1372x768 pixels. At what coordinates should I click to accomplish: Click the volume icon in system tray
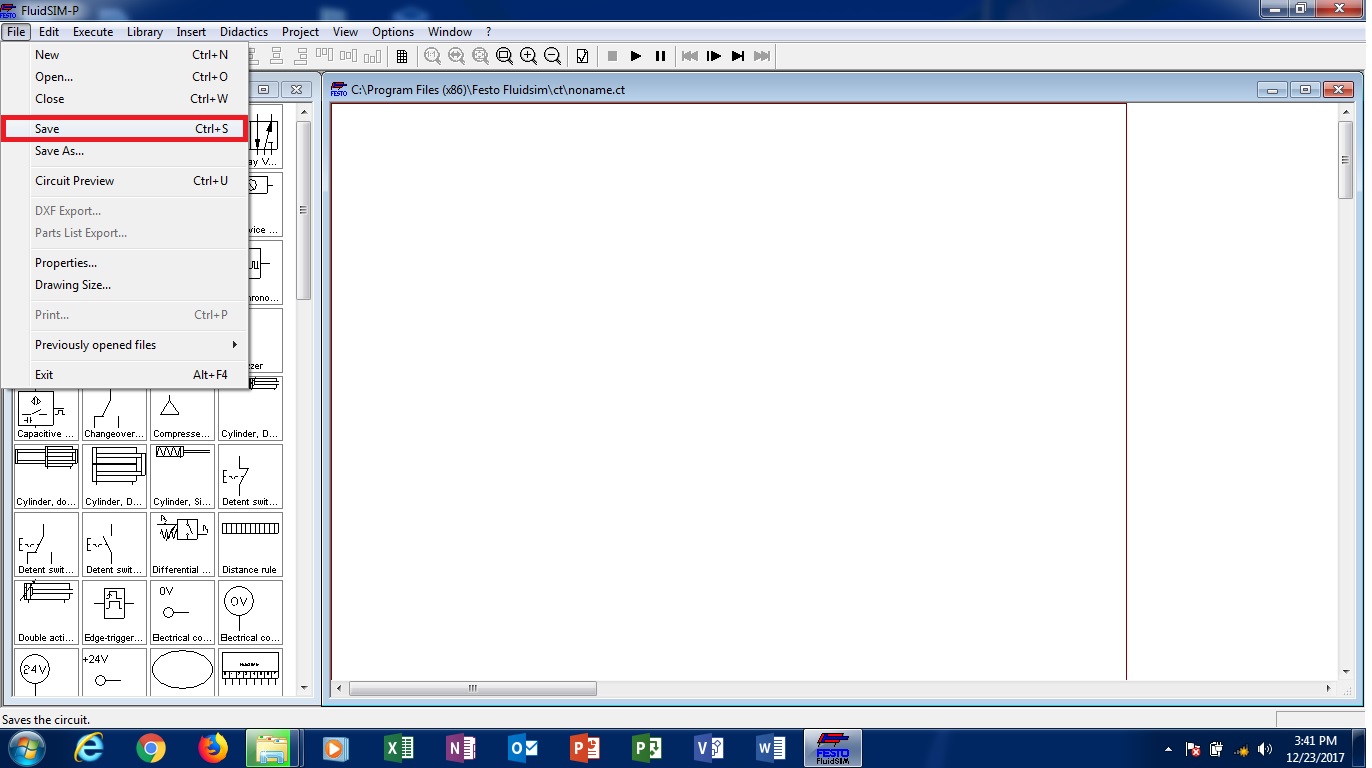(x=1266, y=749)
